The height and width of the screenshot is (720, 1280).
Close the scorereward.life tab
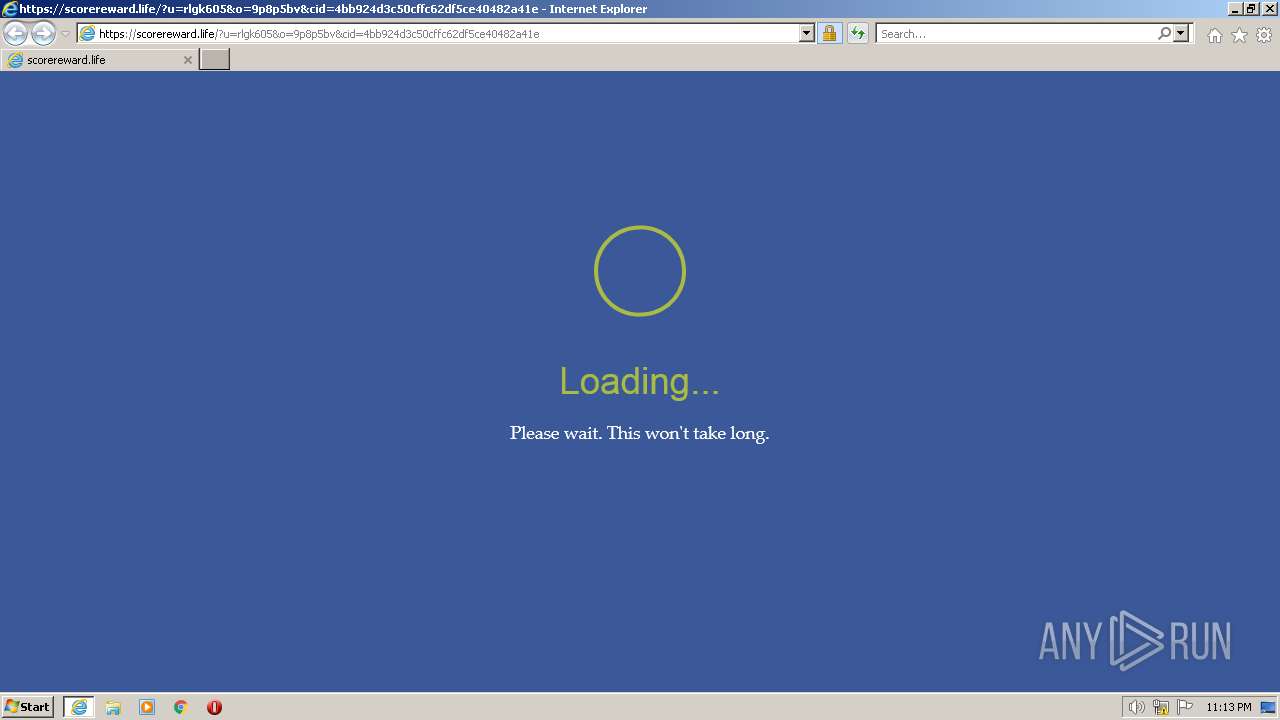pyautogui.click(x=187, y=60)
